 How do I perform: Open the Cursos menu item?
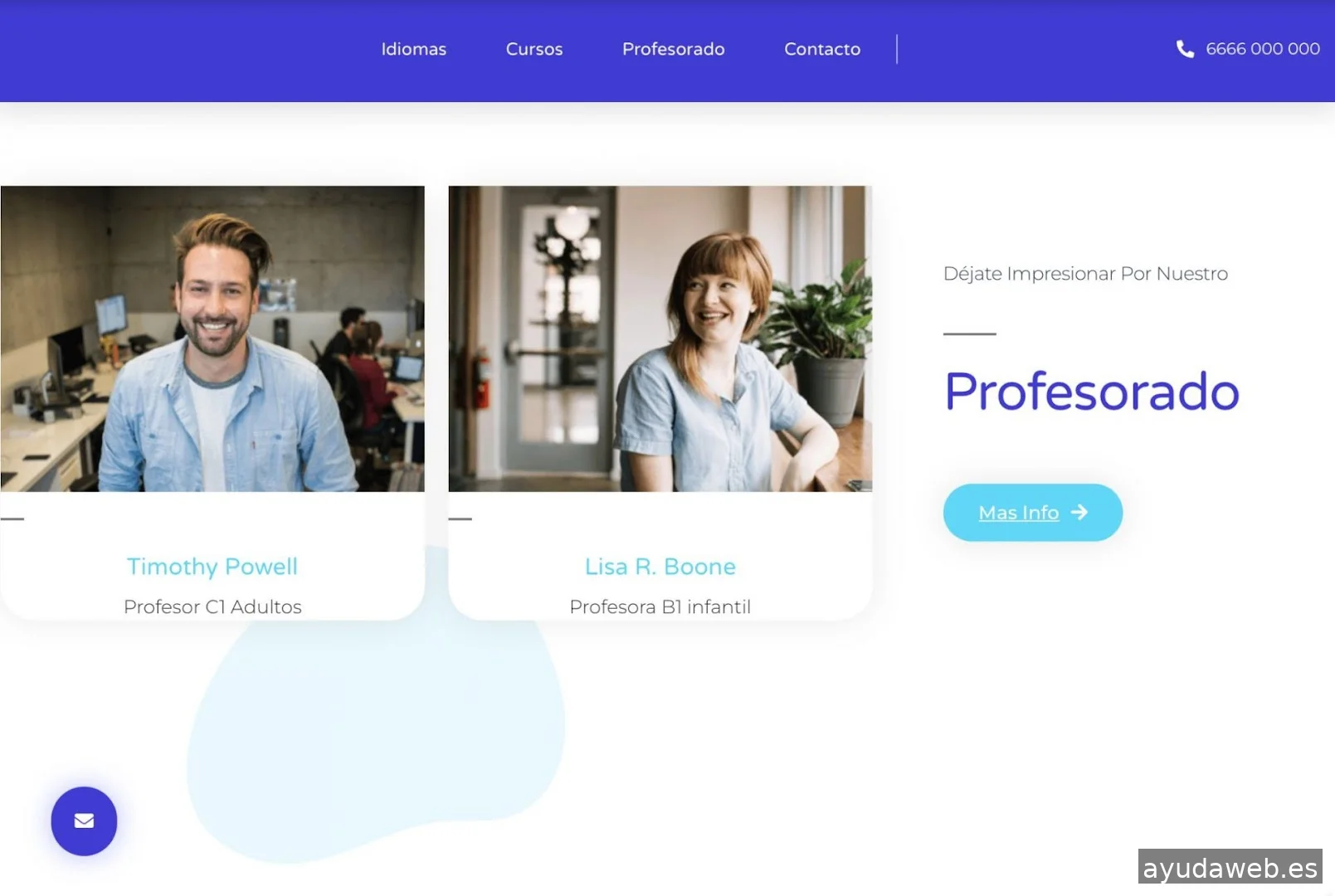(534, 49)
